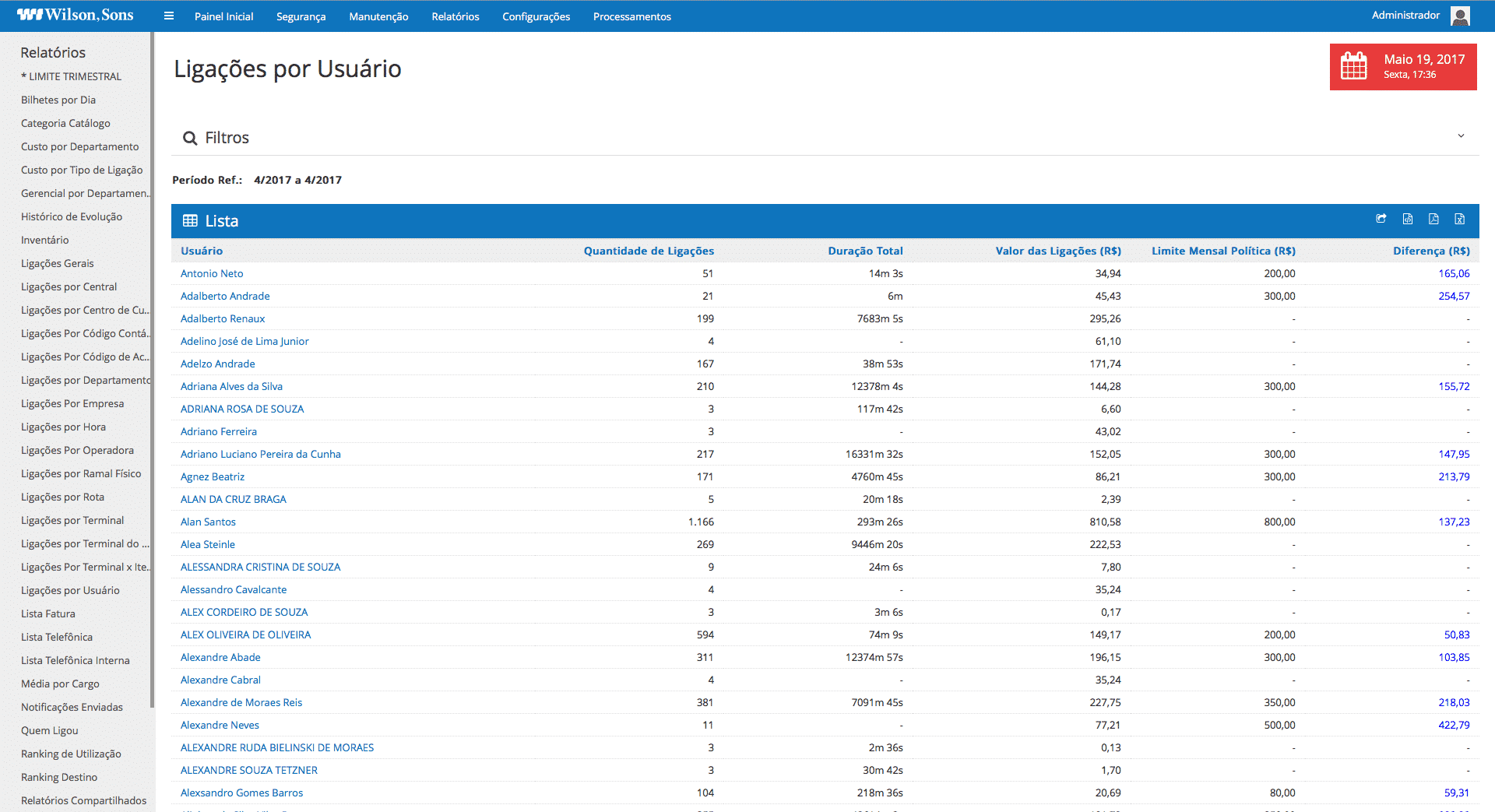Click the red calendar icon
This screenshot has width=1495, height=812.
point(1354,66)
